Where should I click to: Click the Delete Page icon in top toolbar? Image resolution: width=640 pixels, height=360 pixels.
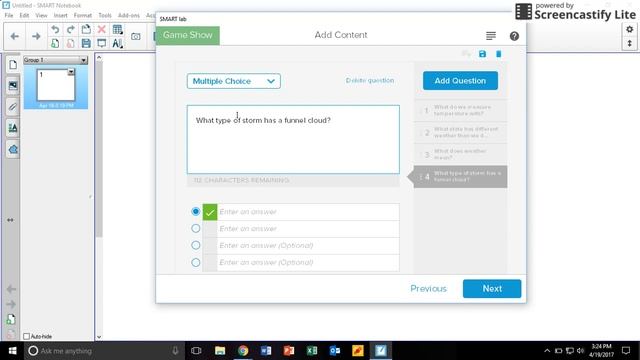[71, 43]
